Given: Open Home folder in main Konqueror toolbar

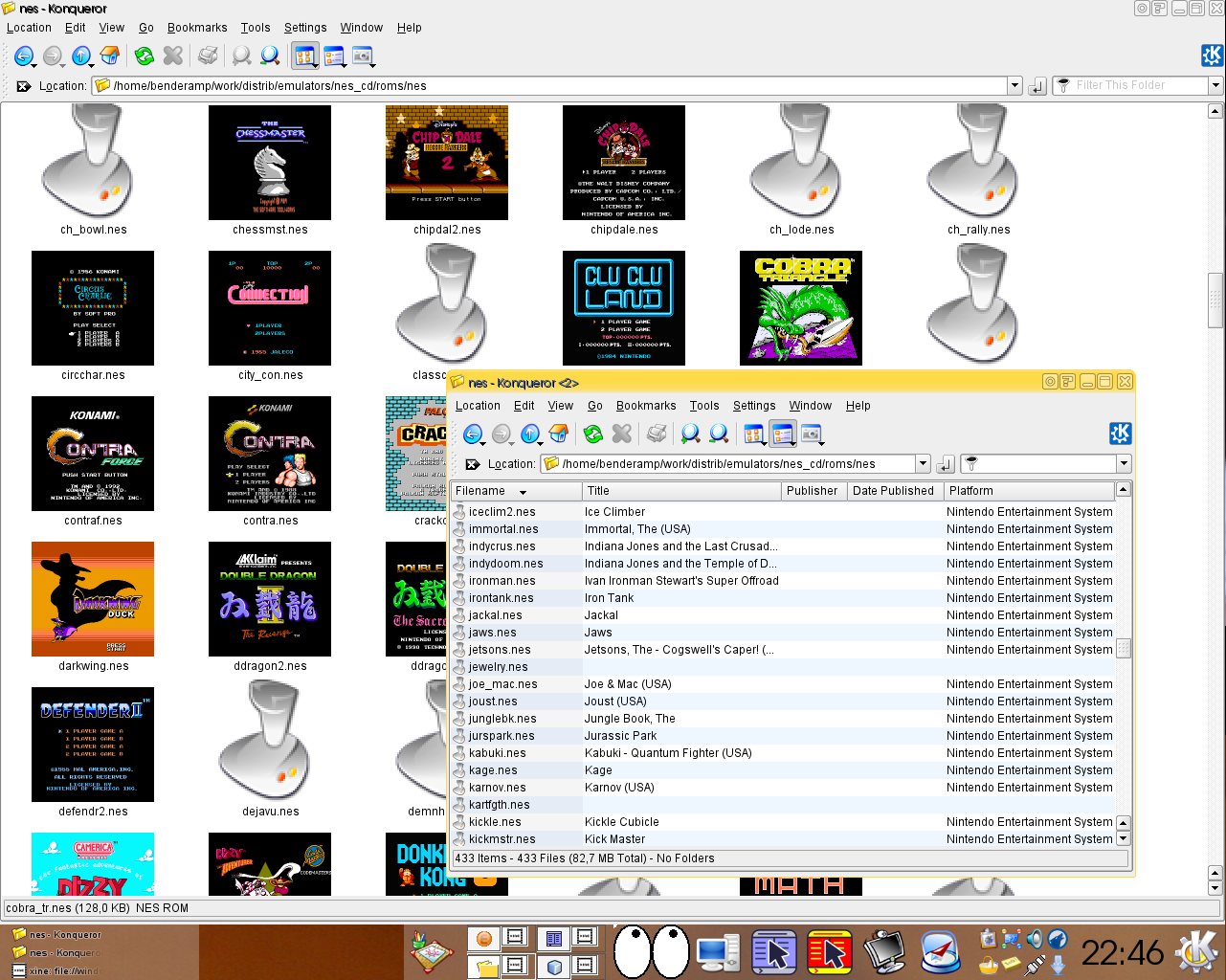Looking at the screenshot, I should click(x=110, y=56).
